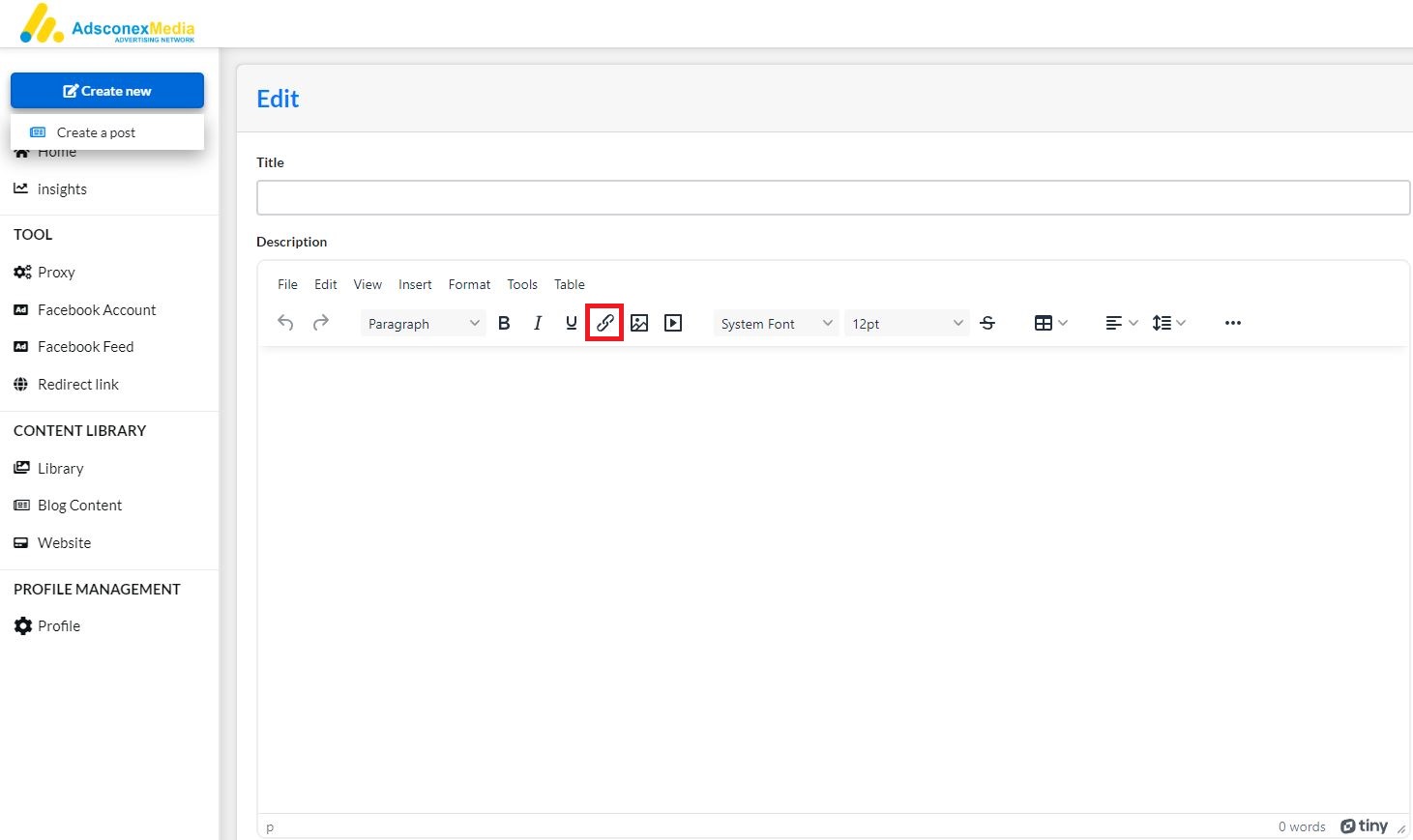Open the Format menu
The height and width of the screenshot is (840, 1413).
(x=469, y=284)
